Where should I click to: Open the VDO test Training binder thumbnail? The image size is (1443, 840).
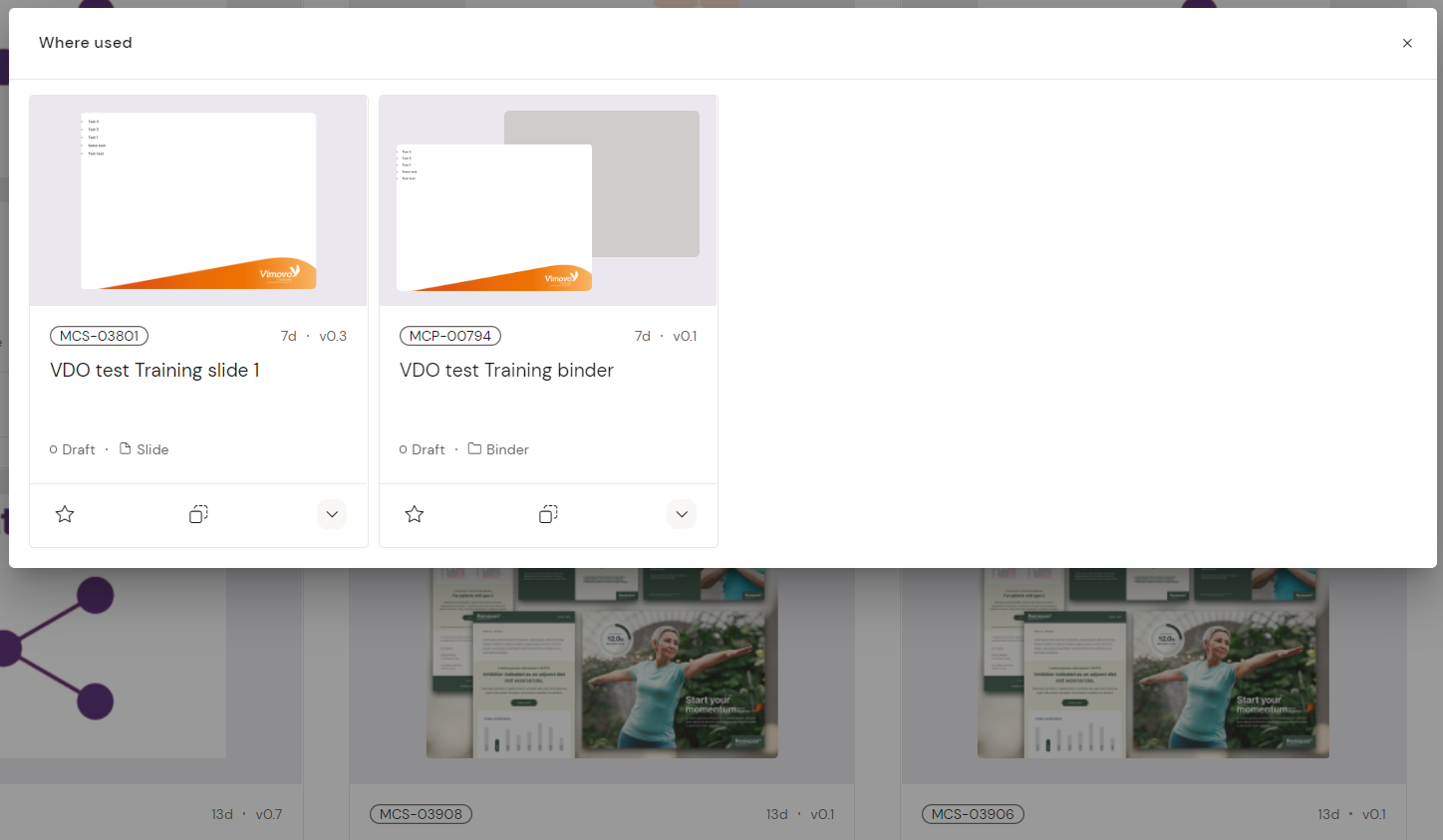tap(548, 200)
